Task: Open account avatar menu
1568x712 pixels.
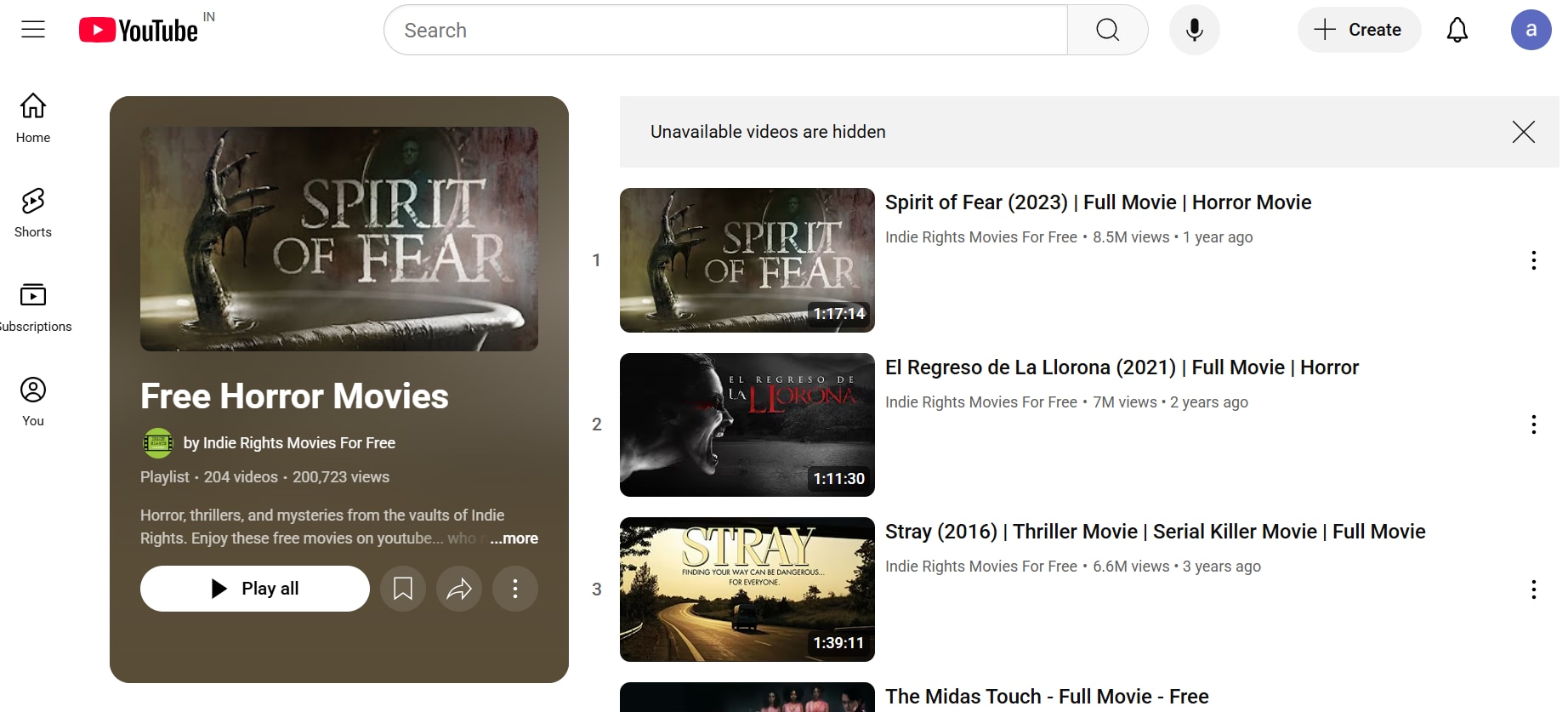Action: (x=1531, y=30)
